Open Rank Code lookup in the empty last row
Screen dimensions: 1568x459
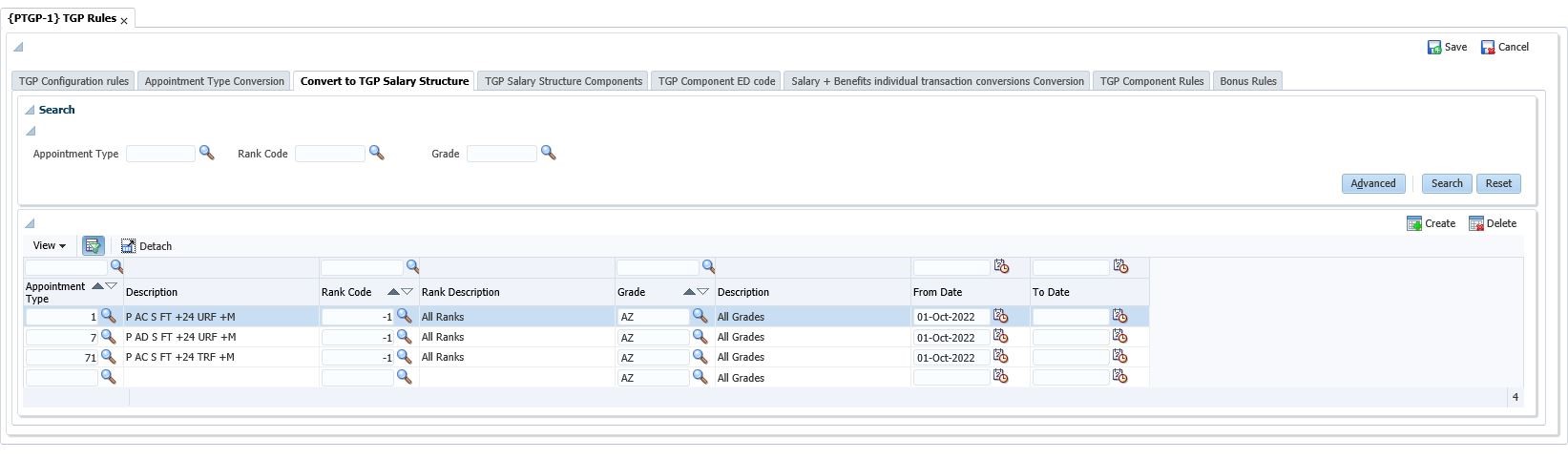[404, 377]
